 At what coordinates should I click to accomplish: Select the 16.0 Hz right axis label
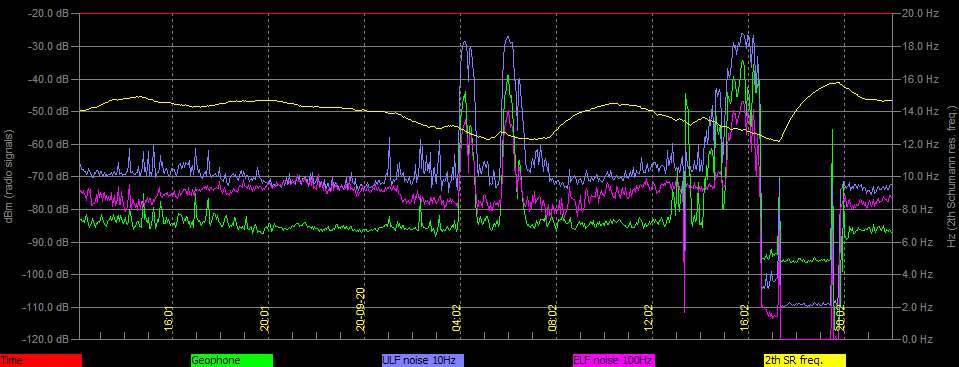(x=920, y=79)
